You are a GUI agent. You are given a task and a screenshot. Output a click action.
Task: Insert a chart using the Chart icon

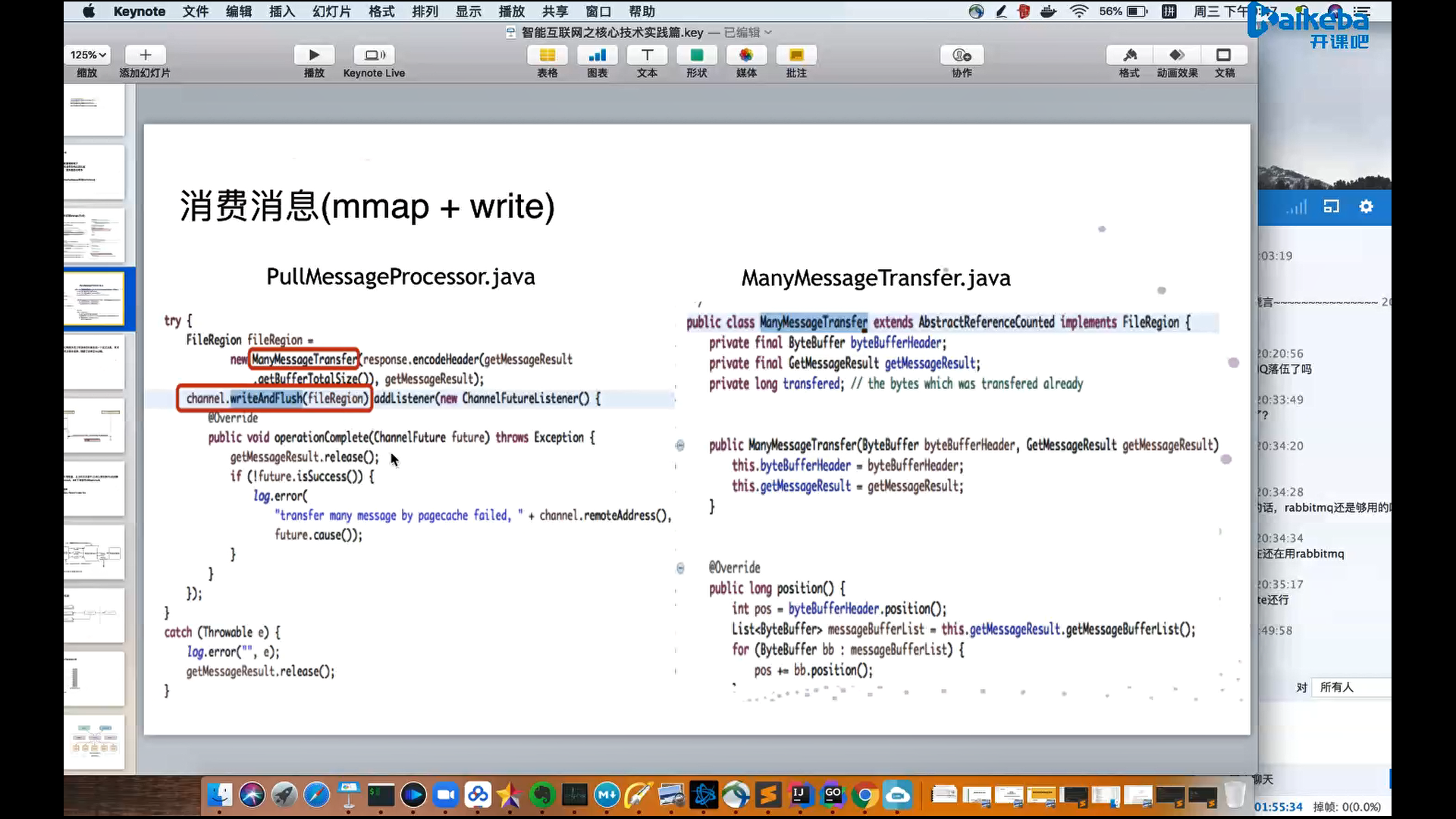point(597,55)
